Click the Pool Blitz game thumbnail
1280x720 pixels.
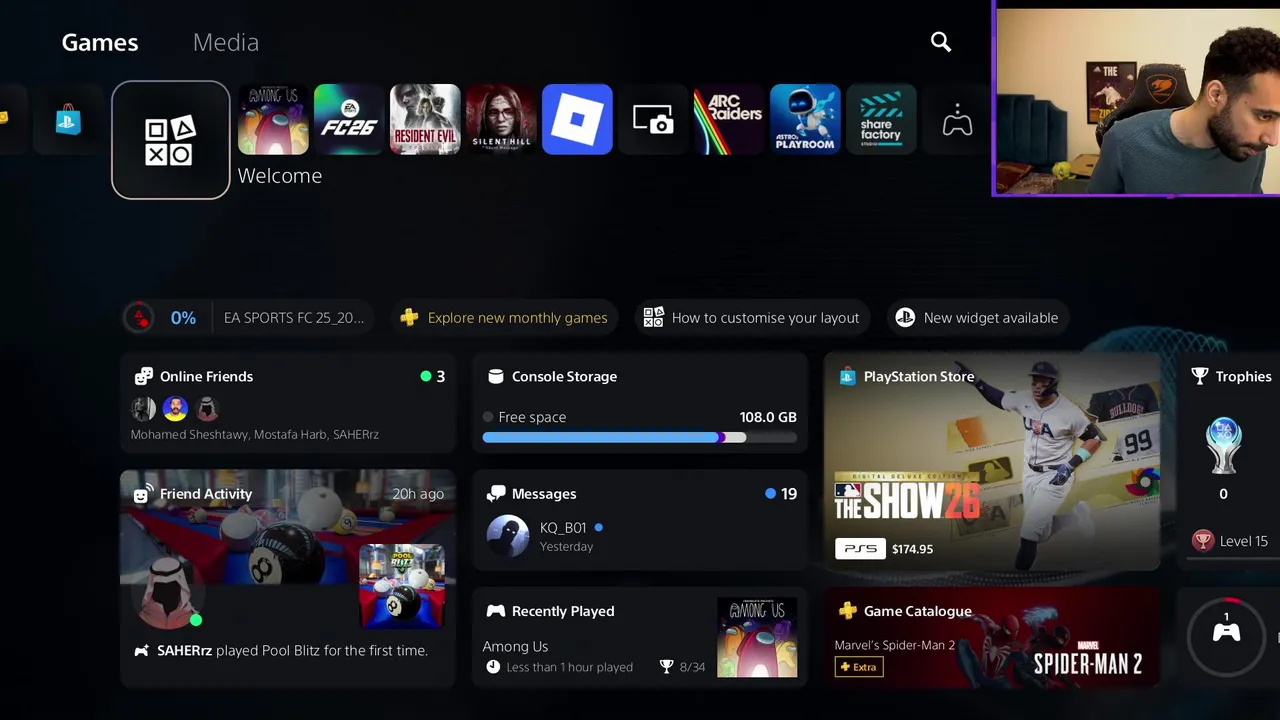(x=402, y=586)
